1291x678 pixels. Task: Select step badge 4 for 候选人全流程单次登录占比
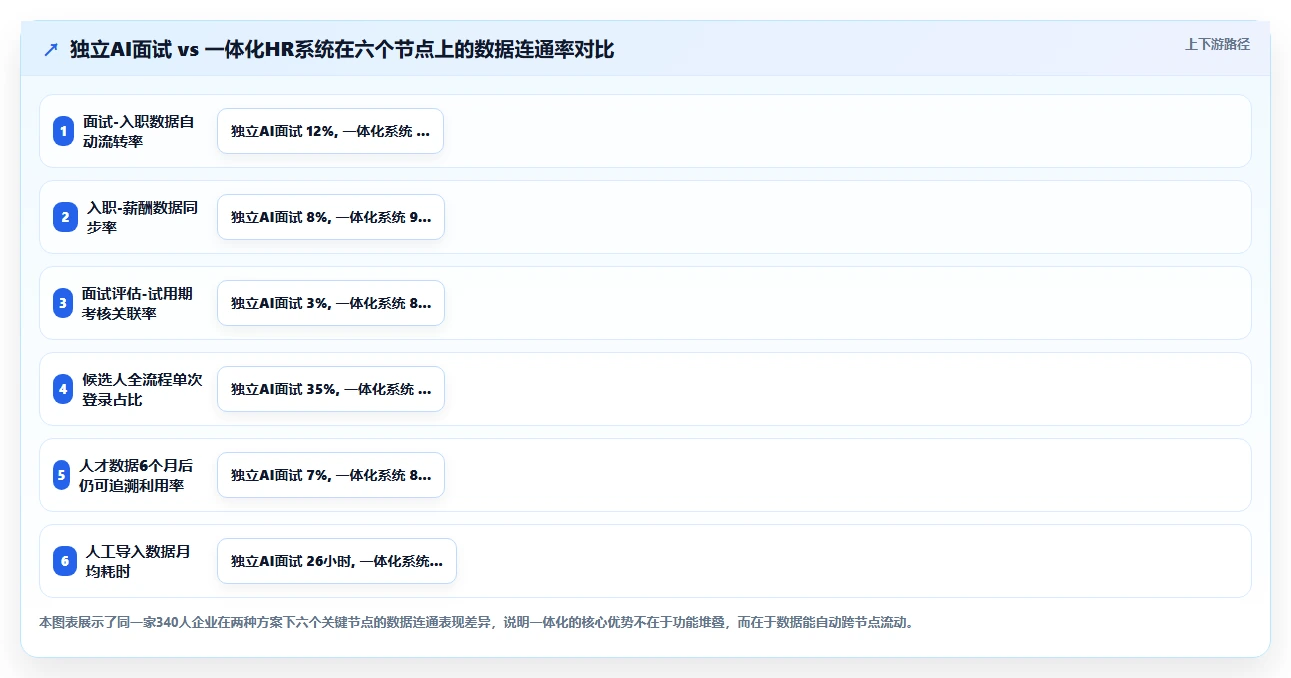coord(64,389)
